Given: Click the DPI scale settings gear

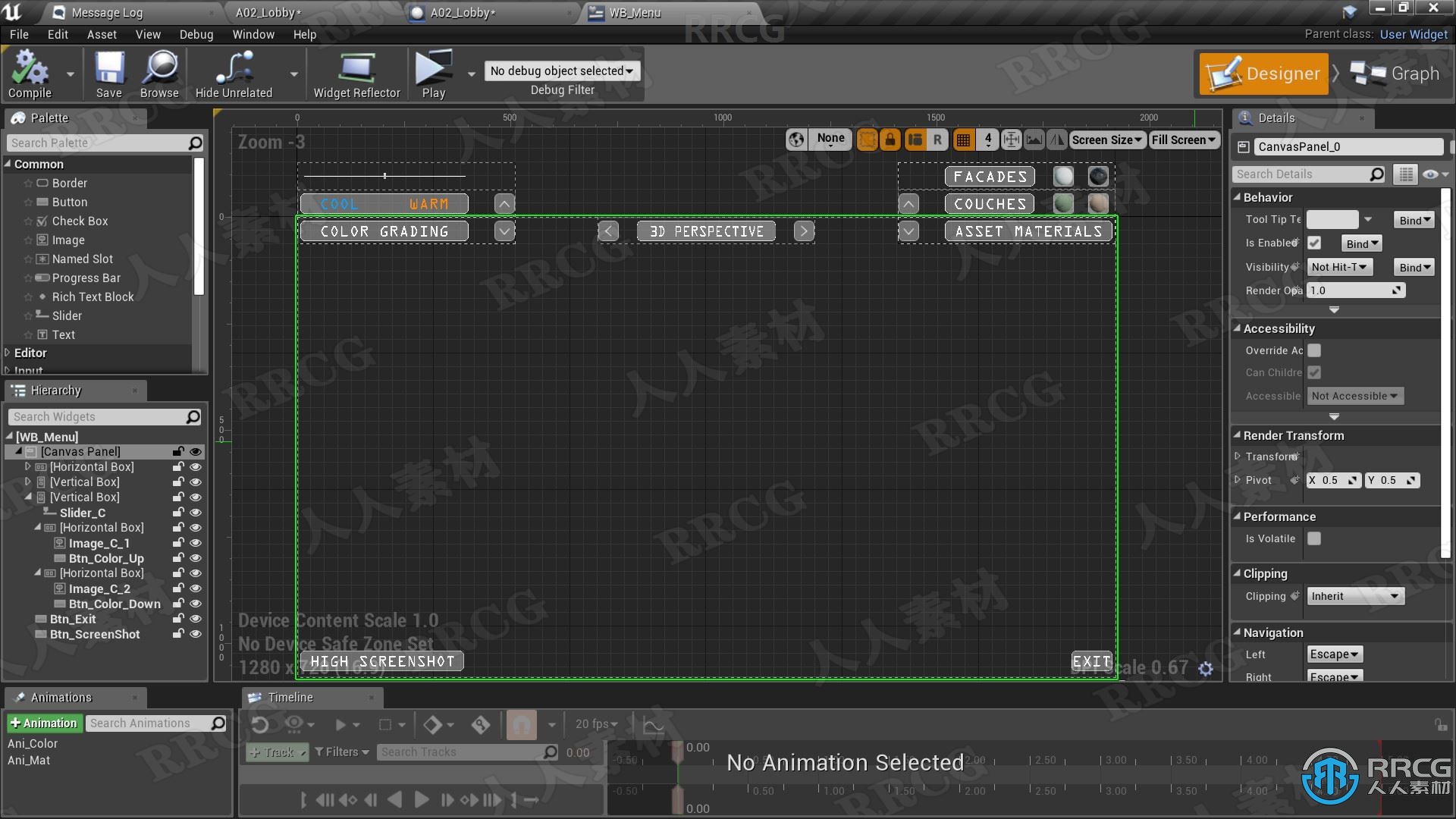Looking at the screenshot, I should (1206, 668).
